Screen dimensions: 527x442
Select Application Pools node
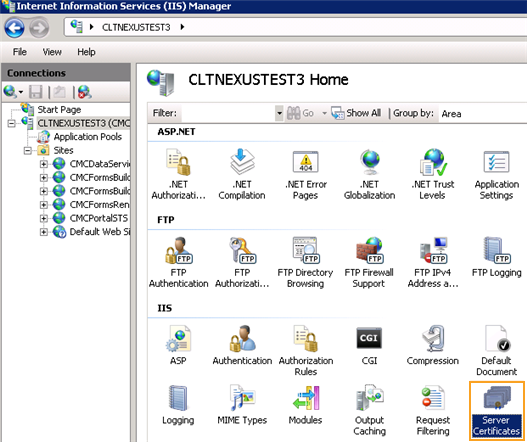tap(88, 137)
